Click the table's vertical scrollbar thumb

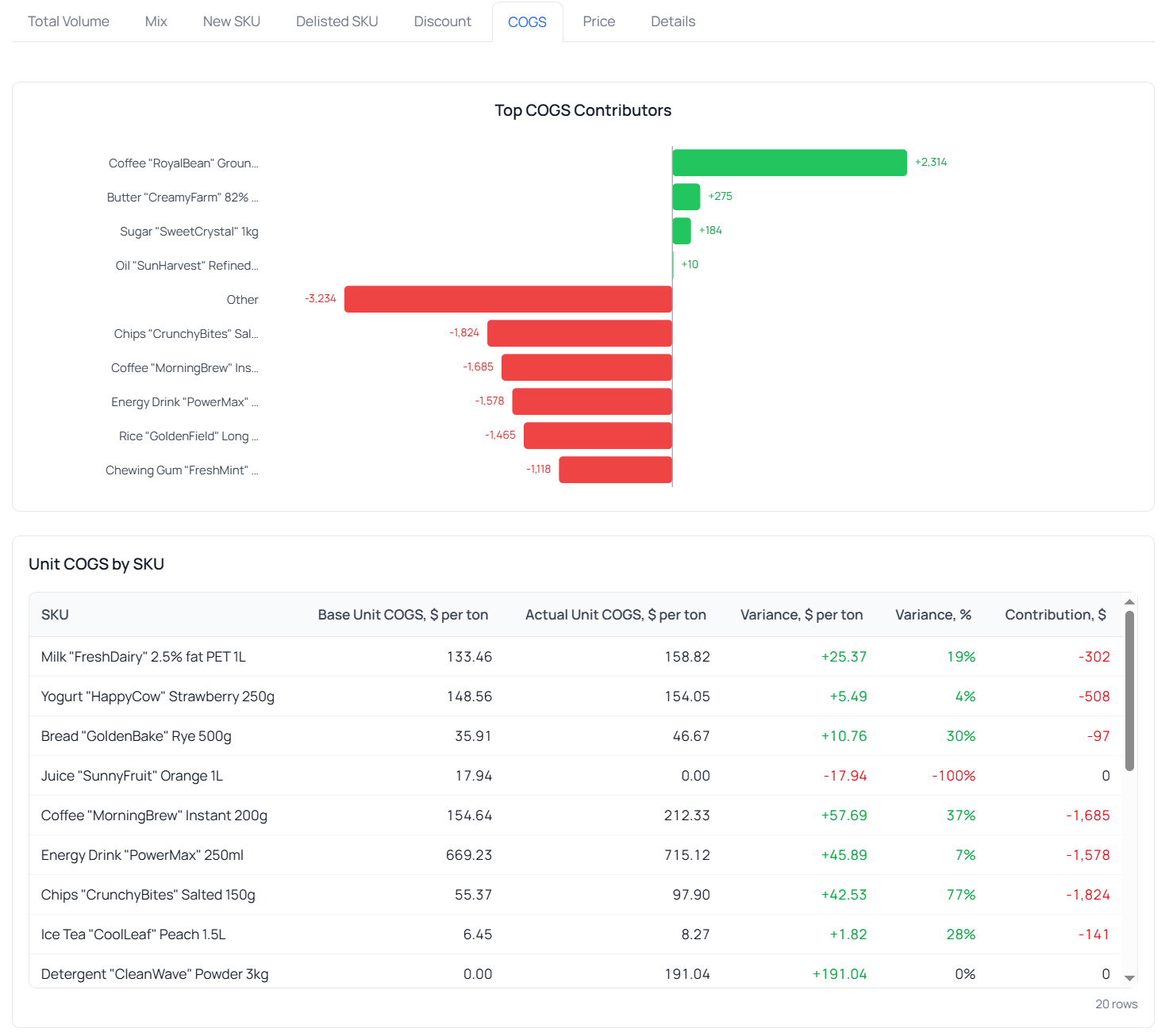[1129, 690]
